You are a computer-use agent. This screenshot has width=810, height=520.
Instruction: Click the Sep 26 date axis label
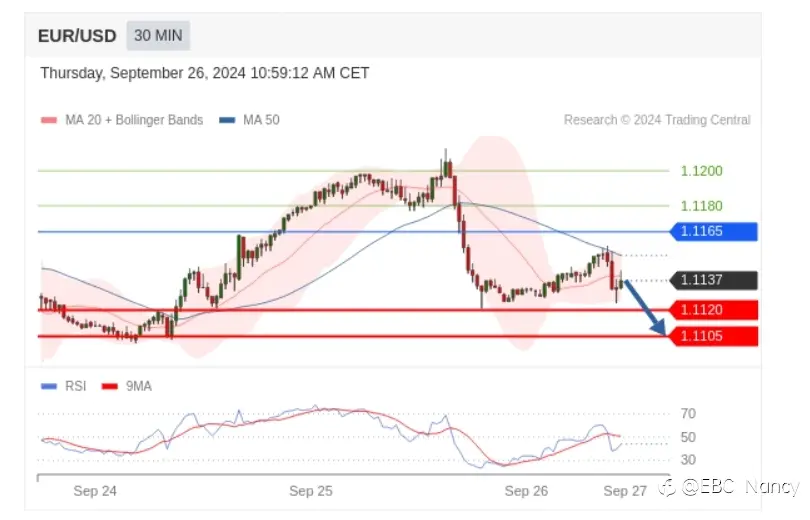click(x=526, y=491)
